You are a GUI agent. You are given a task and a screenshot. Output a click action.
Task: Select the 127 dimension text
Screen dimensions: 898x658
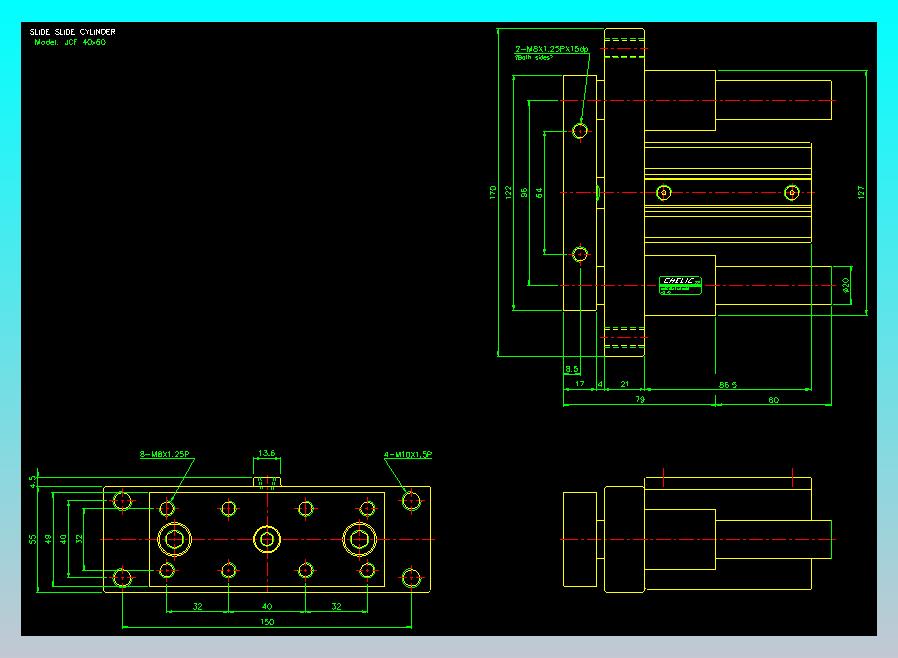point(861,192)
